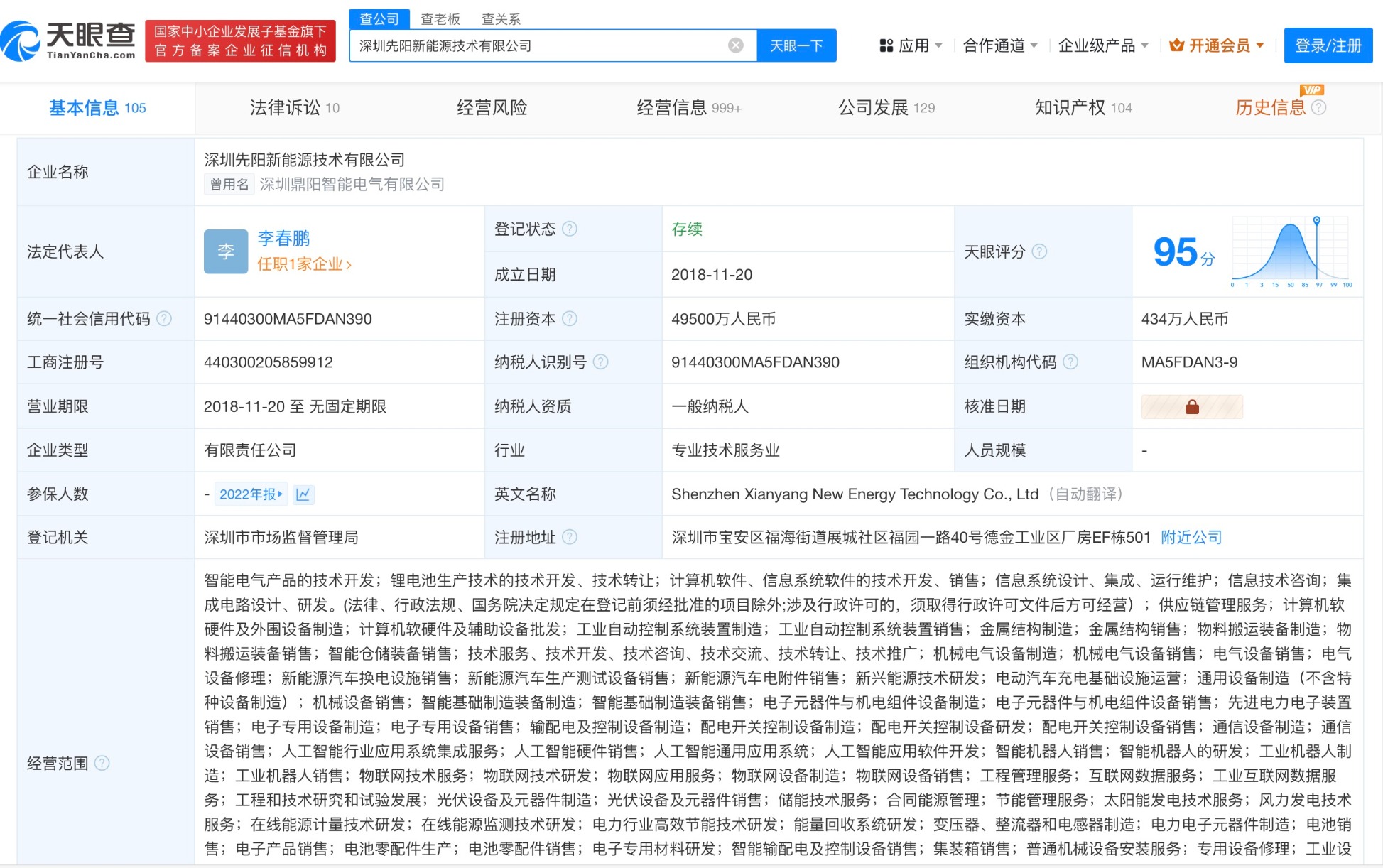Switch to the 查公司 search tab
This screenshot has height=868, width=1383.
[x=379, y=18]
